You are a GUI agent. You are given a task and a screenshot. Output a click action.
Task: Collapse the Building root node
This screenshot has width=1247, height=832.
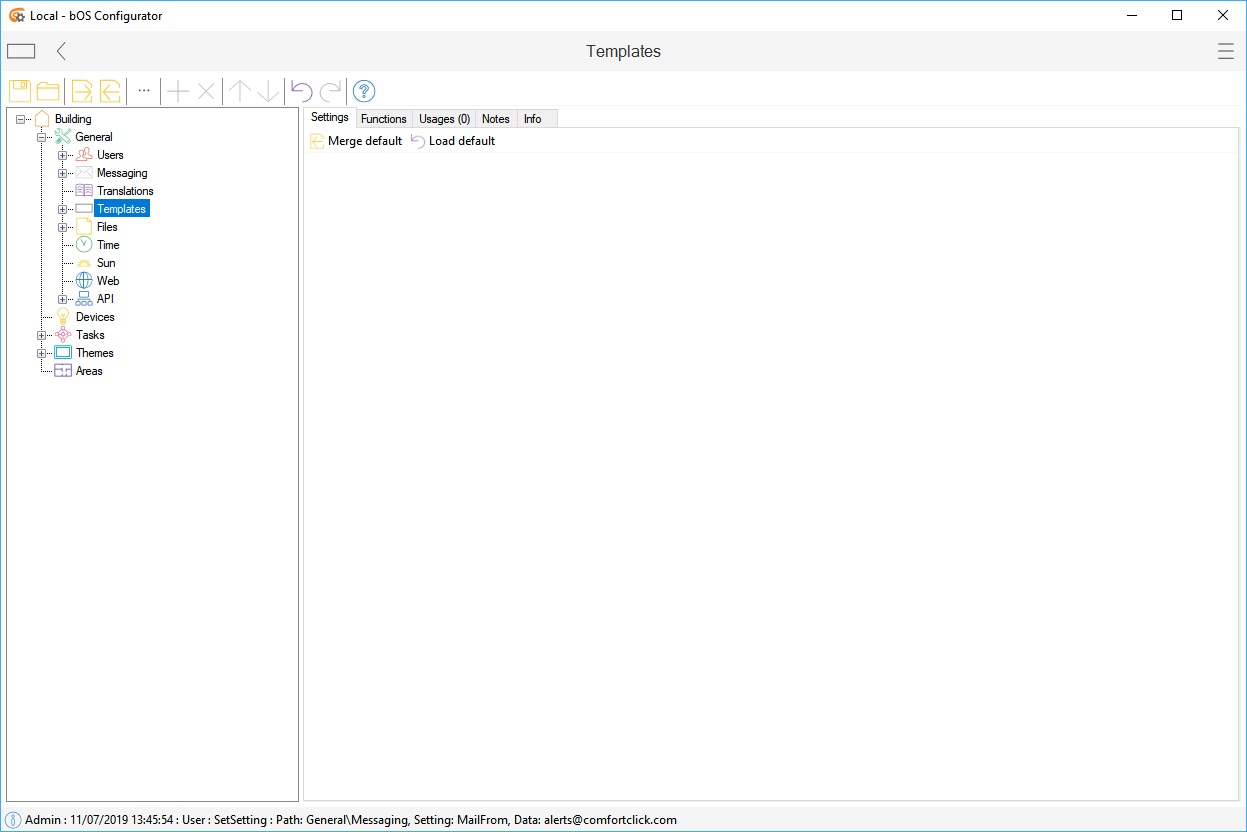(x=21, y=119)
